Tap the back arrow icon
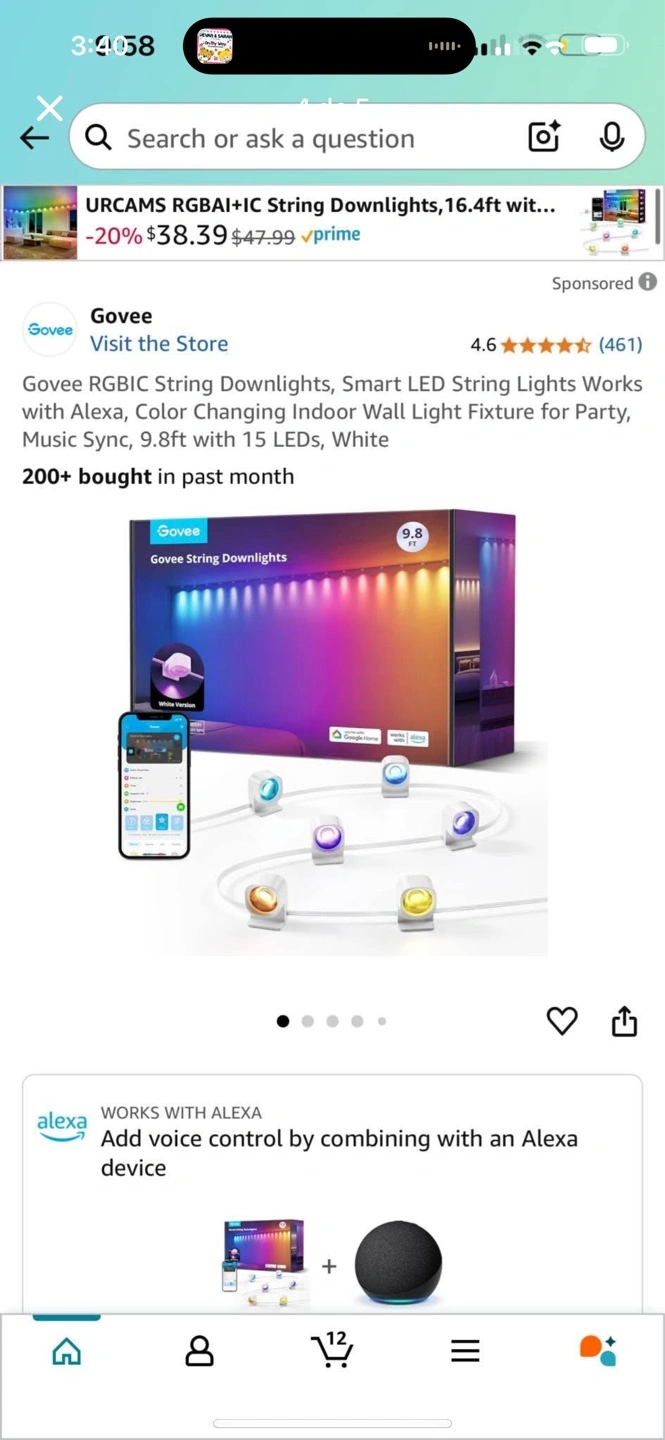665x1440 pixels. coord(34,138)
